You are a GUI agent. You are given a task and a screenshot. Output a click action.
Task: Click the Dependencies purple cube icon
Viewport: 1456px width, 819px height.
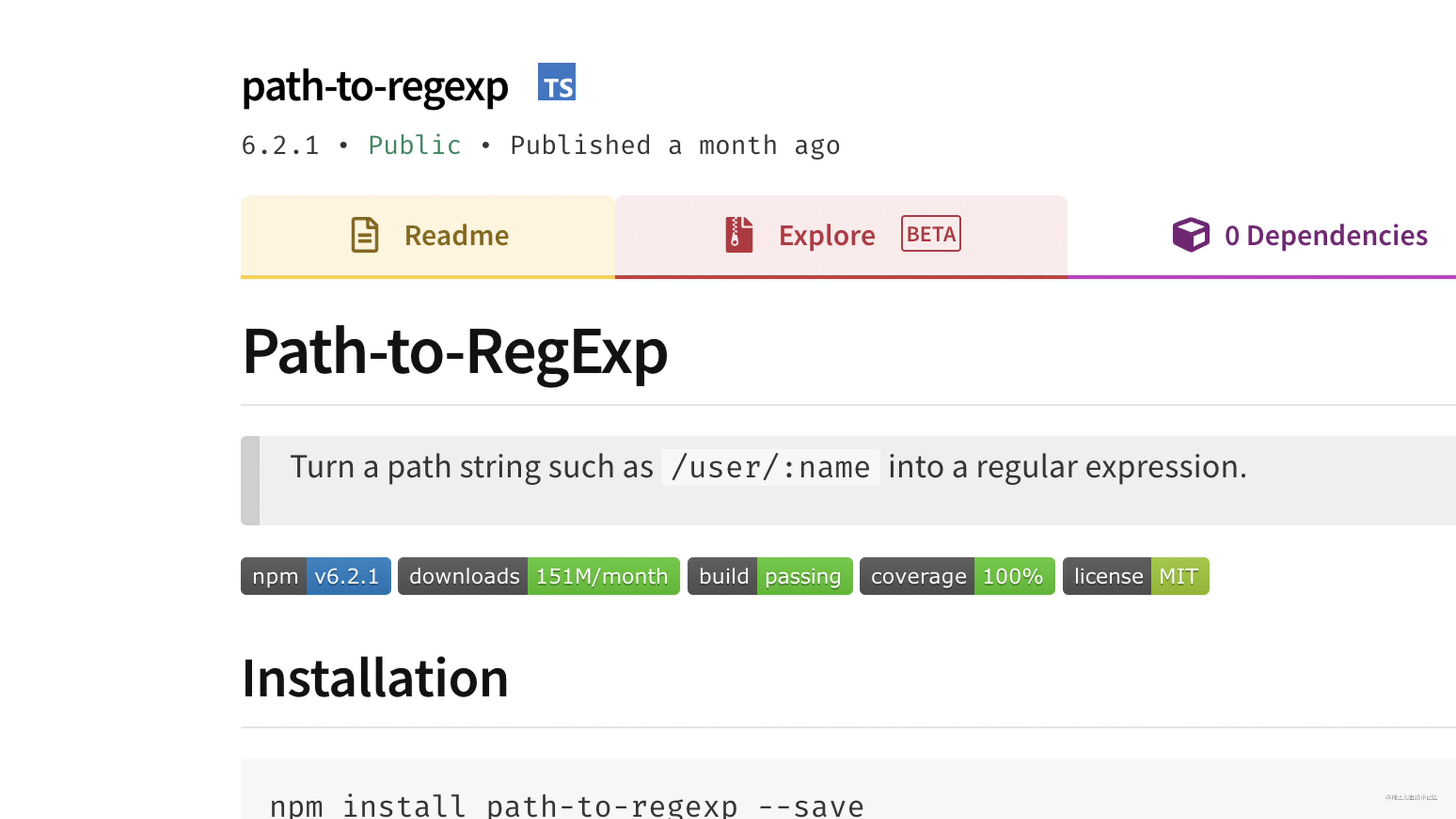pos(1191,235)
